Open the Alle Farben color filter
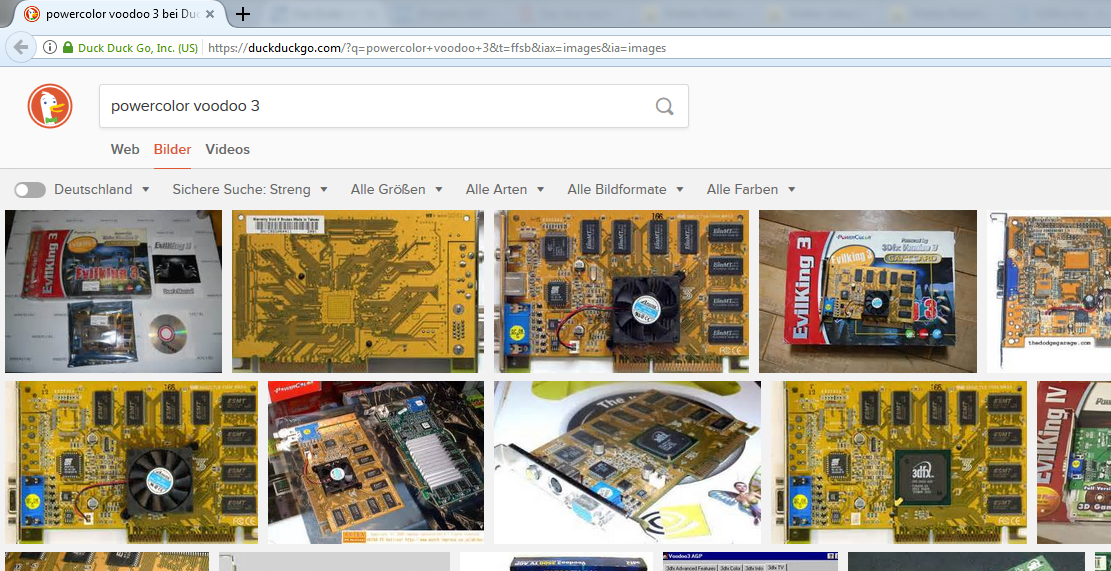The height and width of the screenshot is (571, 1111). pos(750,190)
